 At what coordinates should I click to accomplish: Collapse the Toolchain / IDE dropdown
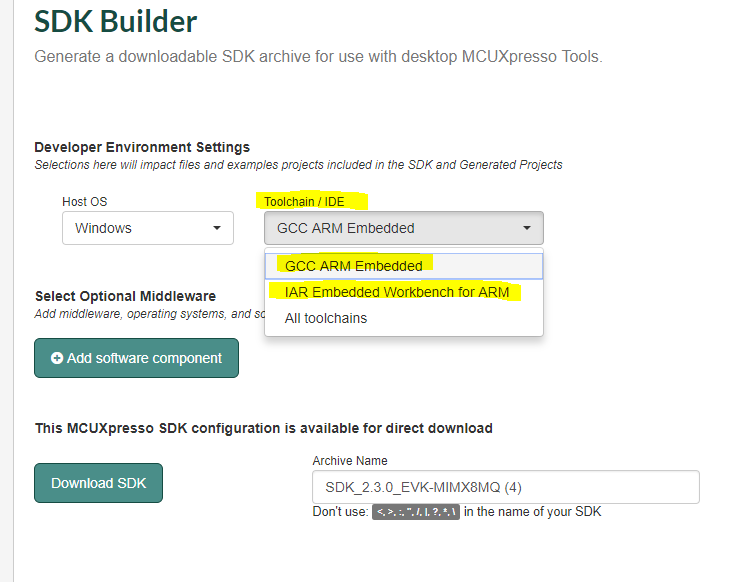404,228
